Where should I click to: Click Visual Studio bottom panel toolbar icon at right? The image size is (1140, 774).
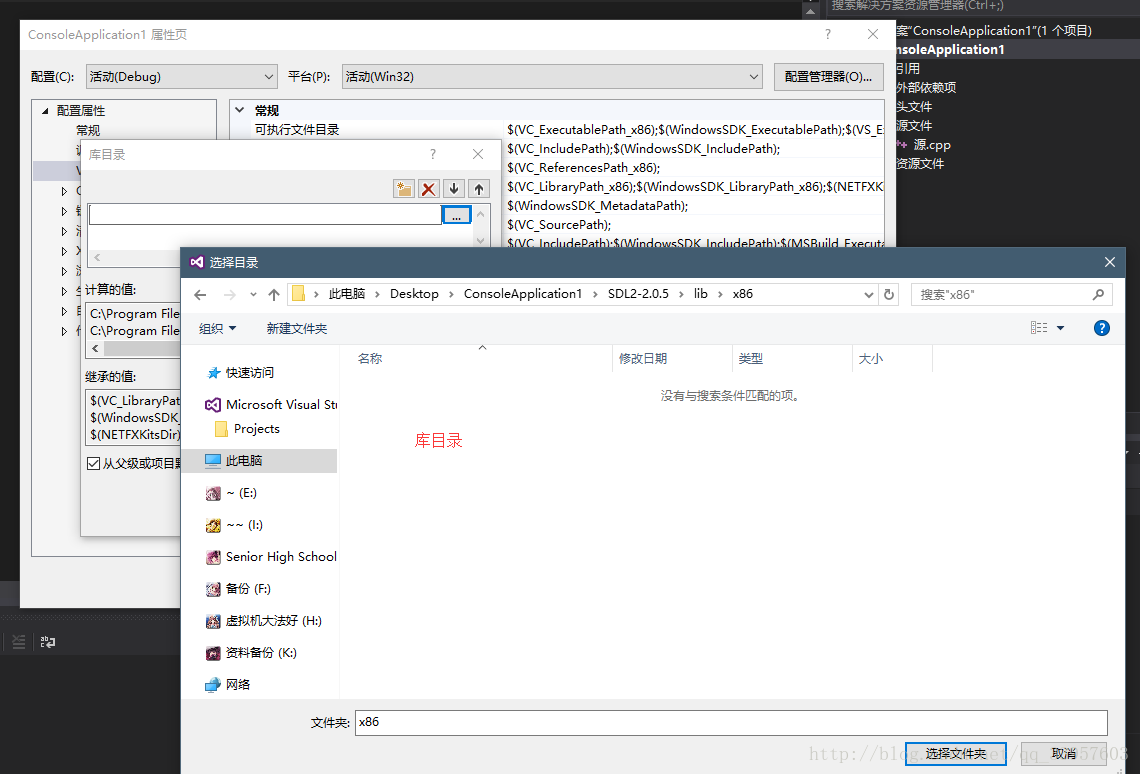(x=48, y=642)
